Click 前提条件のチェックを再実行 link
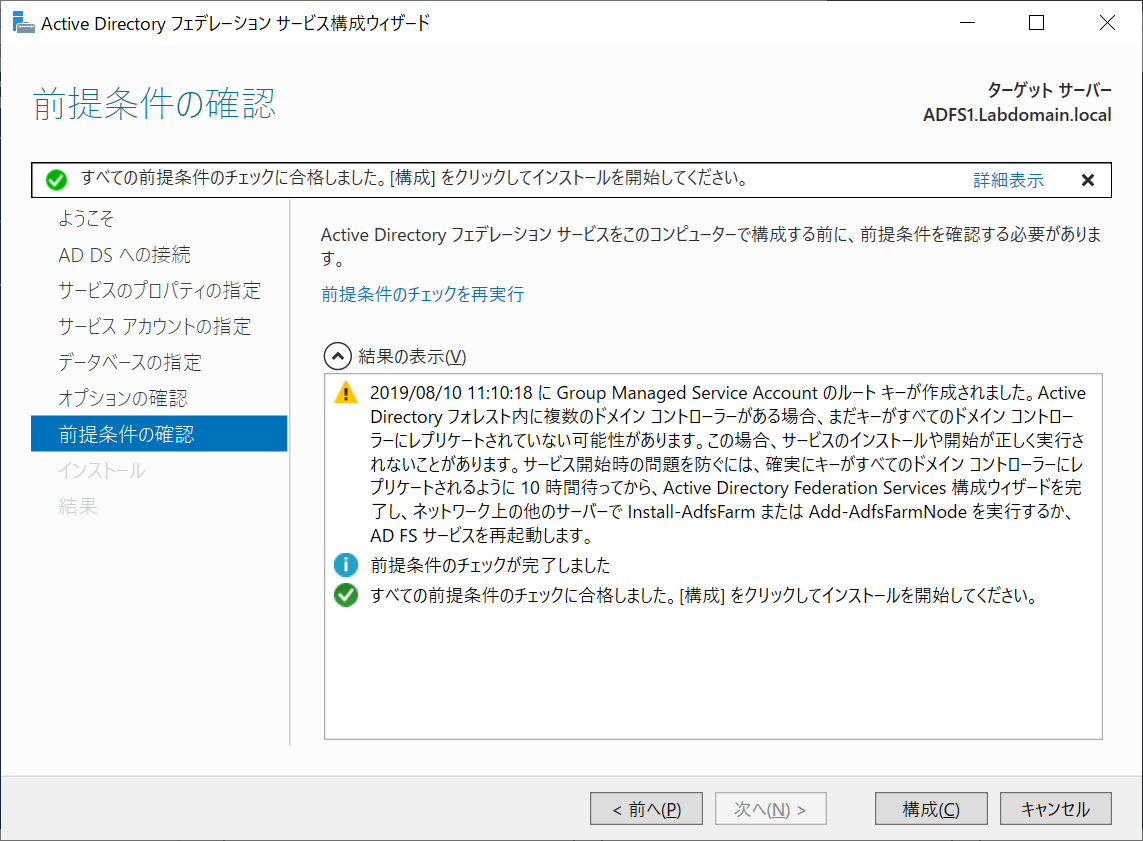The width and height of the screenshot is (1143, 841). tap(423, 294)
